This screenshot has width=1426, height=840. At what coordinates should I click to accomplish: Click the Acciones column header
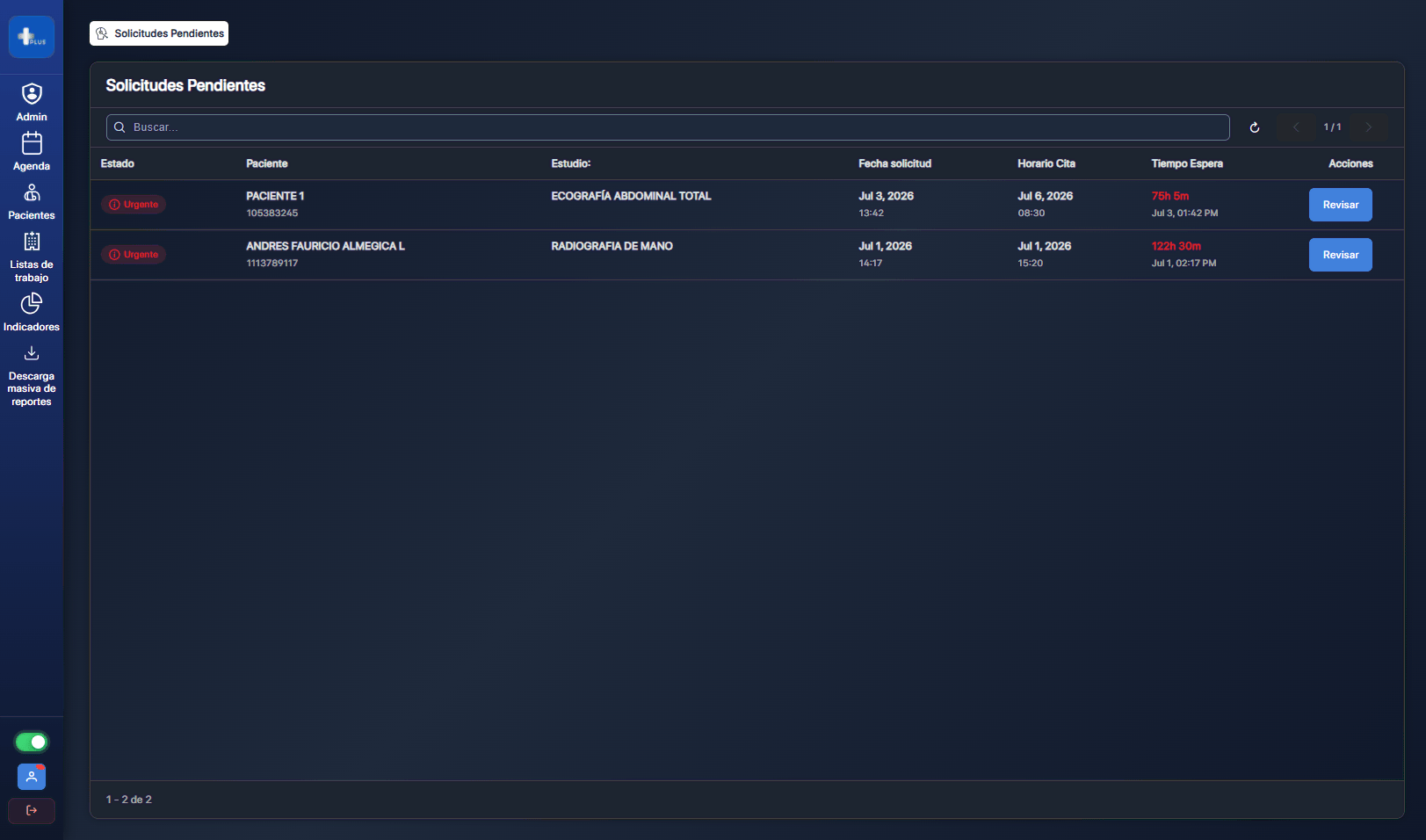pyautogui.click(x=1350, y=163)
